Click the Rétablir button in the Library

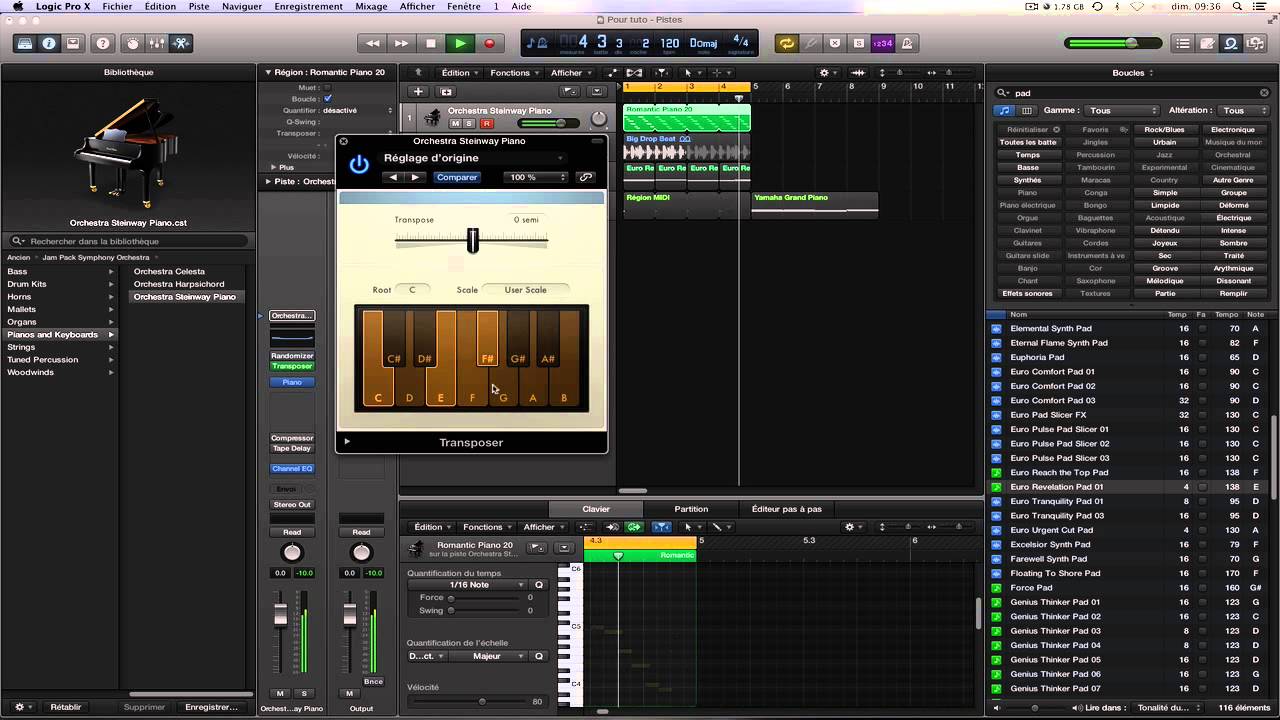coord(66,707)
